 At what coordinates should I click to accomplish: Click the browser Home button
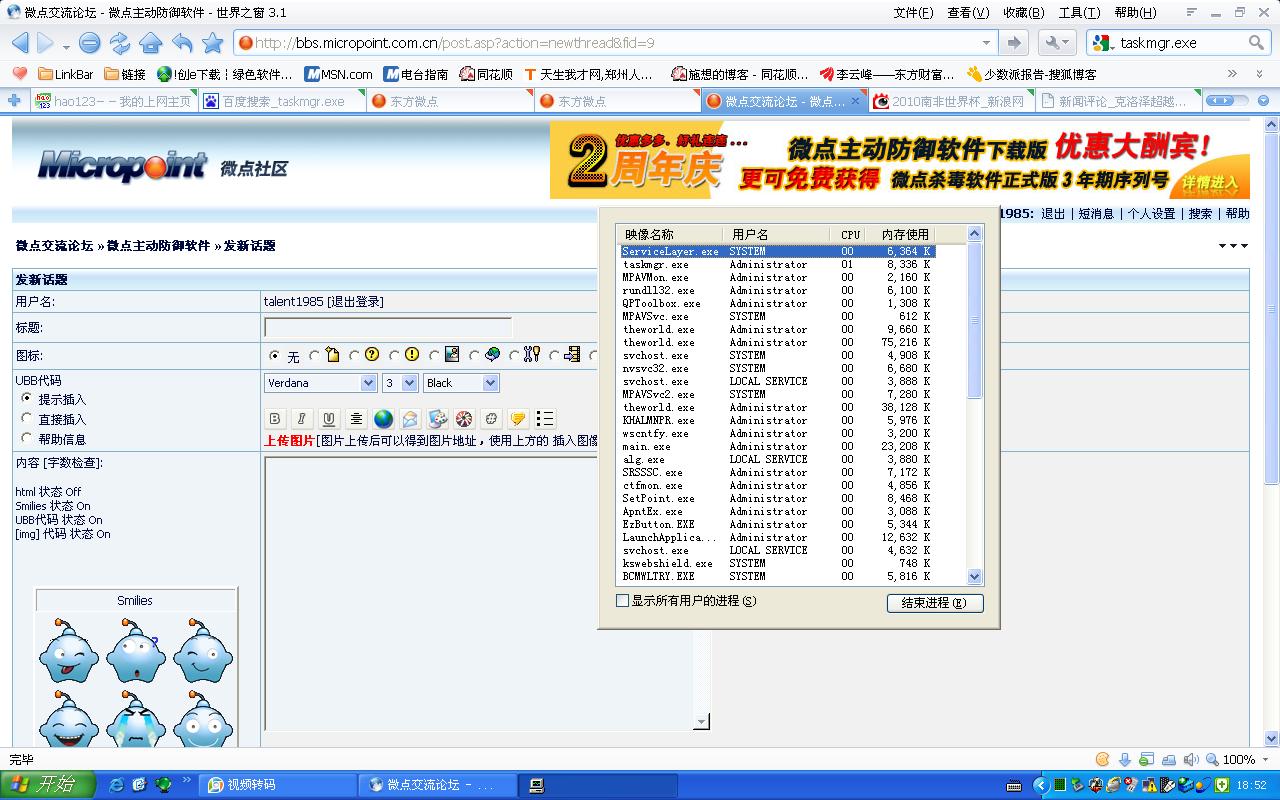150,43
